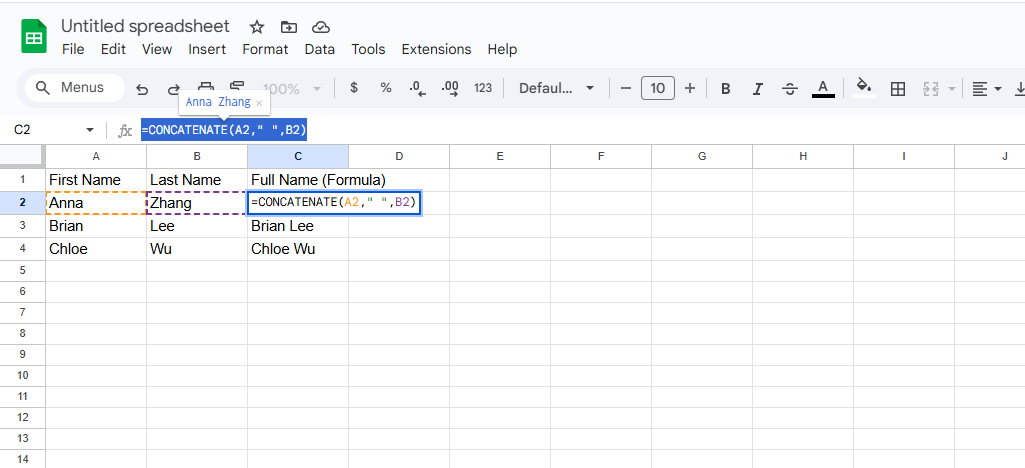The height and width of the screenshot is (468, 1025).
Task: Open the text color picker
Action: point(823,88)
